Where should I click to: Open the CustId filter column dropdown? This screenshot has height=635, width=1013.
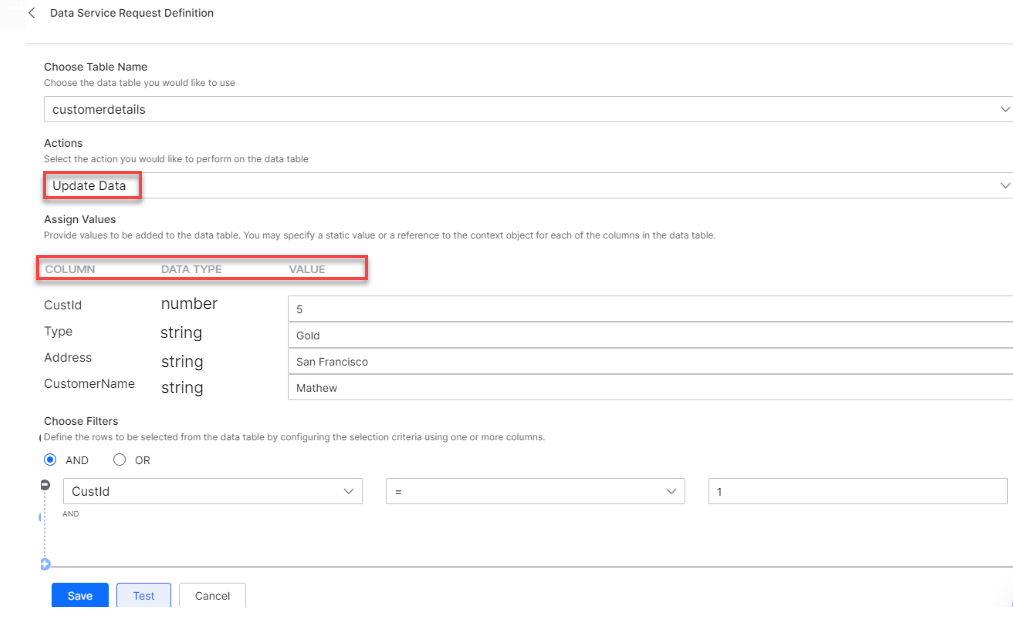click(212, 491)
